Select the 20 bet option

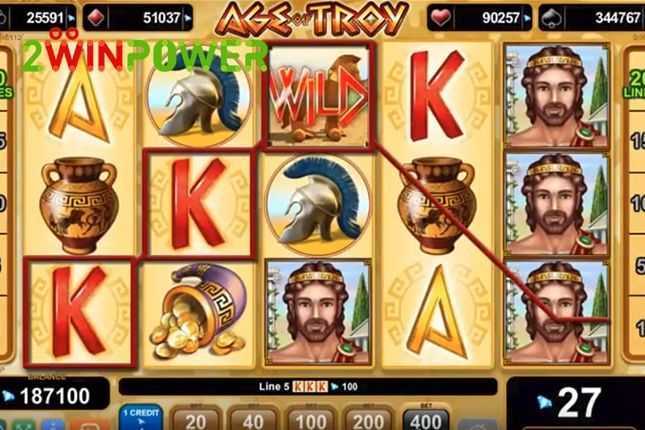195,419
